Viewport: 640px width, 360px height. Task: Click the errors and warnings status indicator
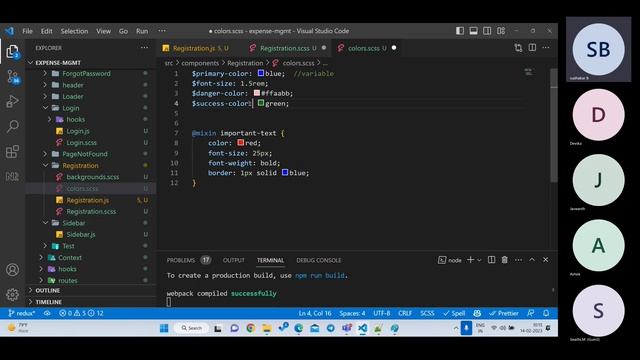click(x=81, y=313)
